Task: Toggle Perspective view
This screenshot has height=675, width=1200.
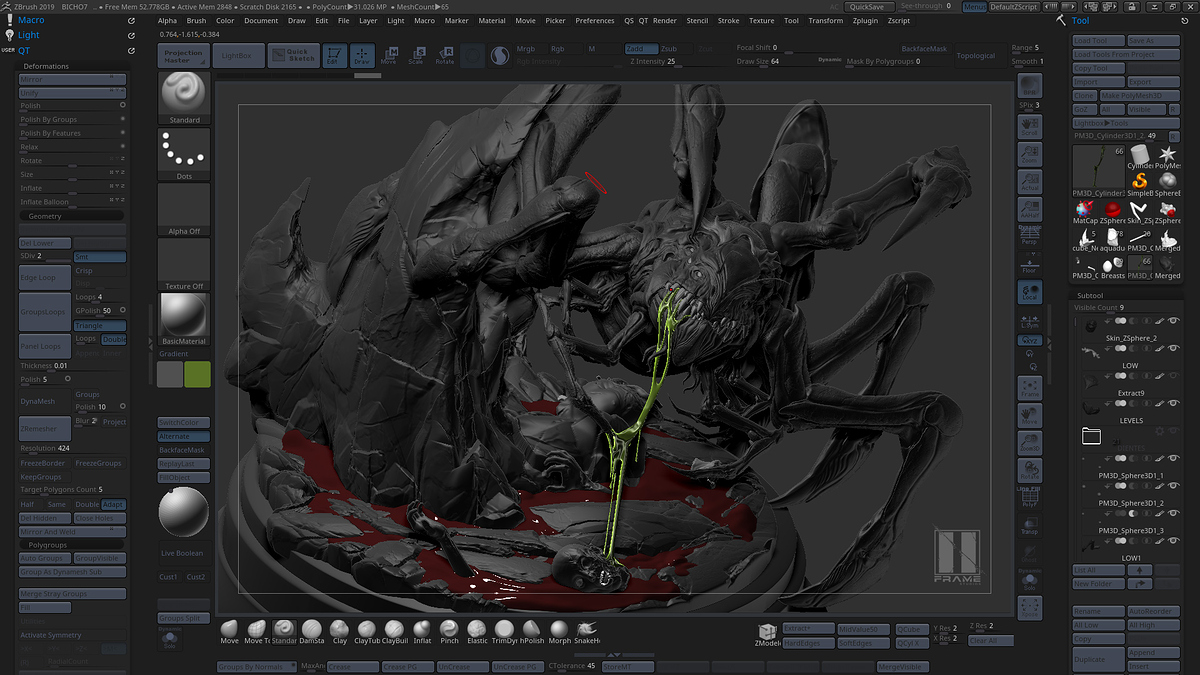Action: (1029, 238)
